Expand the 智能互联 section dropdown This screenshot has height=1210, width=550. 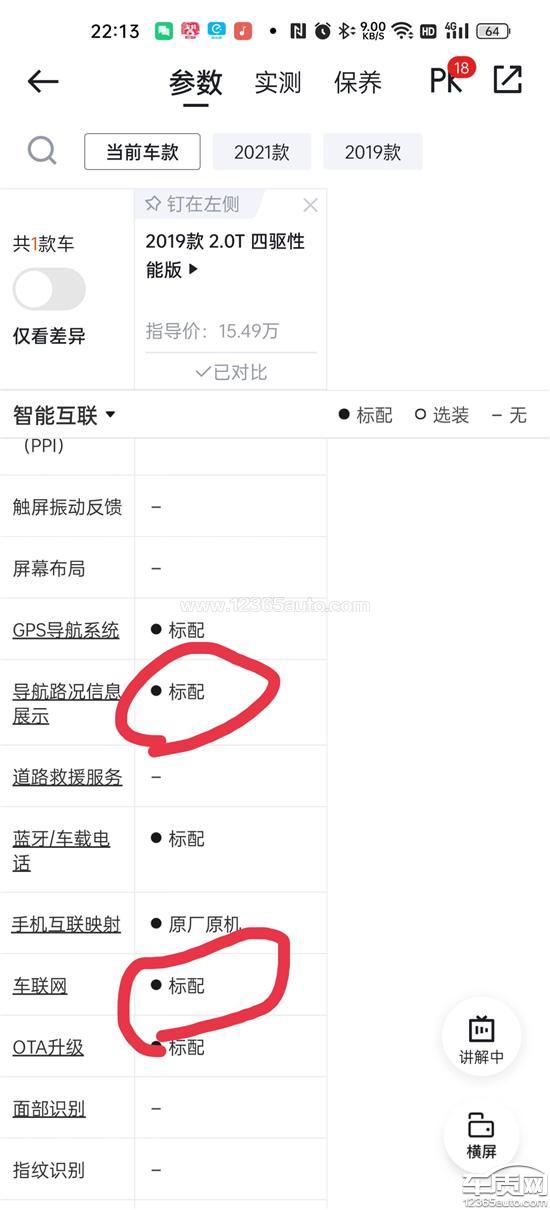pyautogui.click(x=65, y=415)
